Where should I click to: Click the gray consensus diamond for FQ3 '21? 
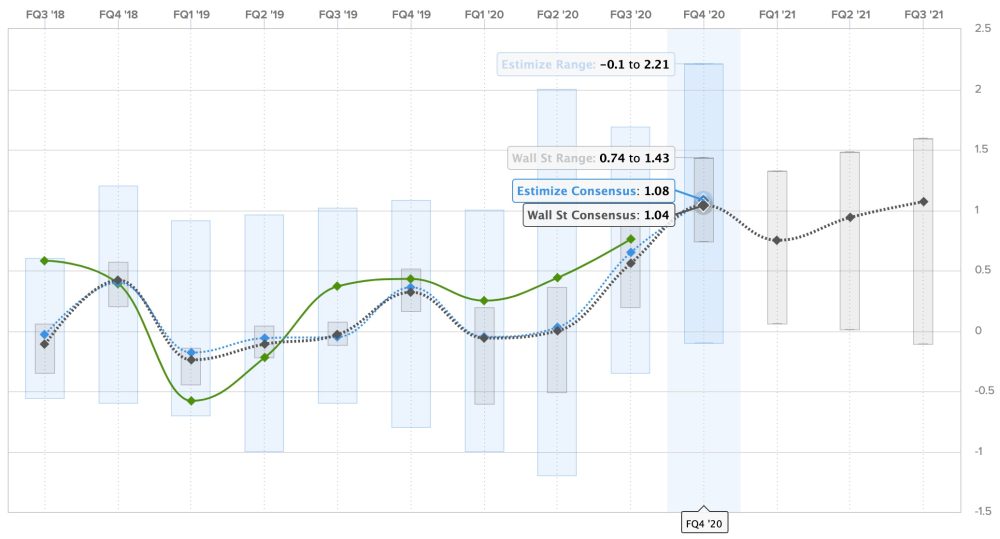tap(923, 201)
